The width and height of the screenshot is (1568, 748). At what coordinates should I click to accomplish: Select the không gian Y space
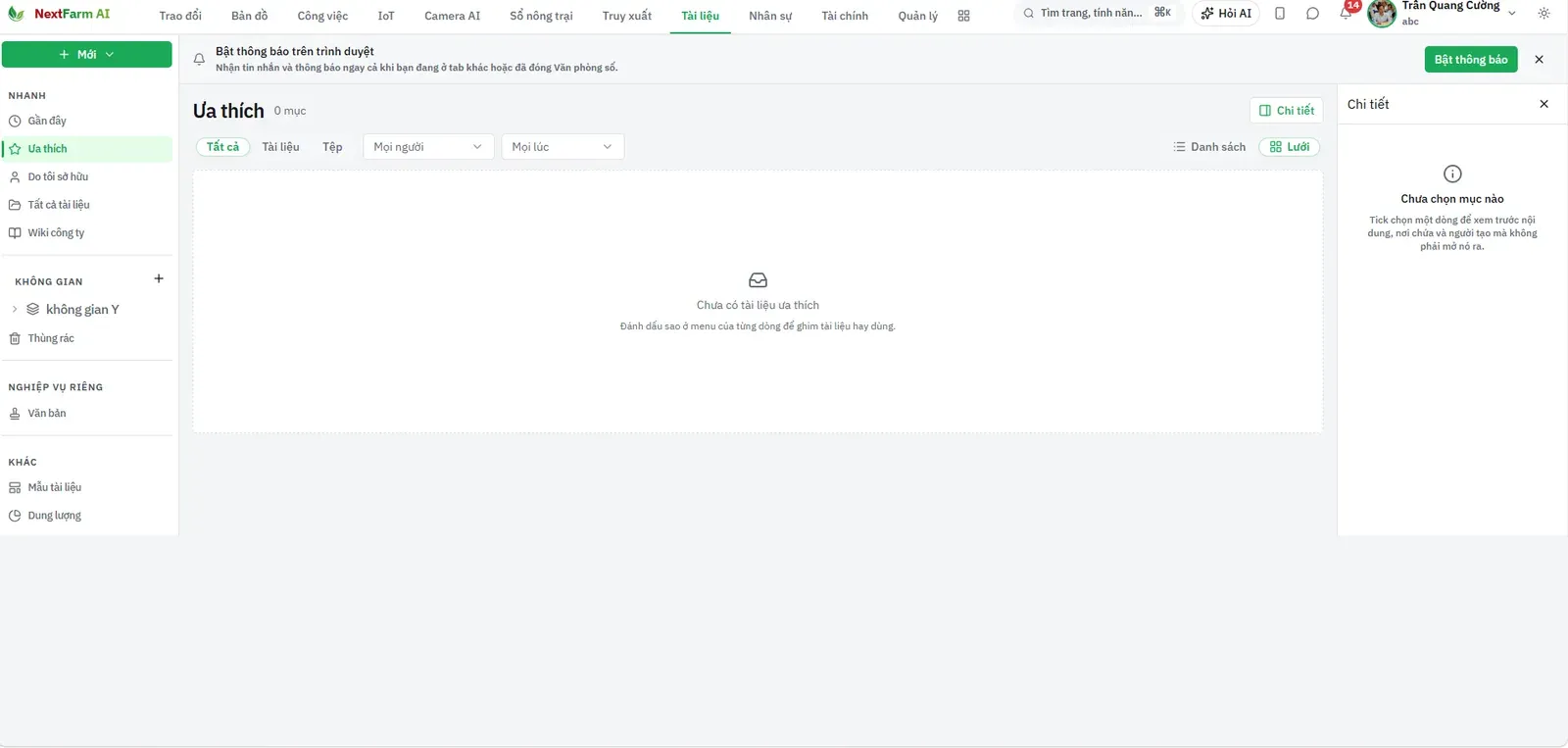pyautogui.click(x=82, y=309)
